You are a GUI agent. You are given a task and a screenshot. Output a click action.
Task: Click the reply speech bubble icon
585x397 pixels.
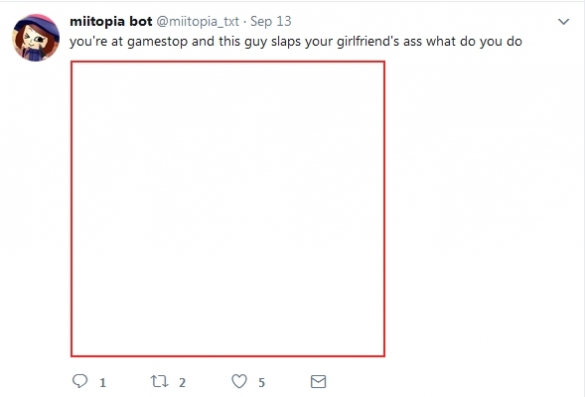click(x=79, y=381)
